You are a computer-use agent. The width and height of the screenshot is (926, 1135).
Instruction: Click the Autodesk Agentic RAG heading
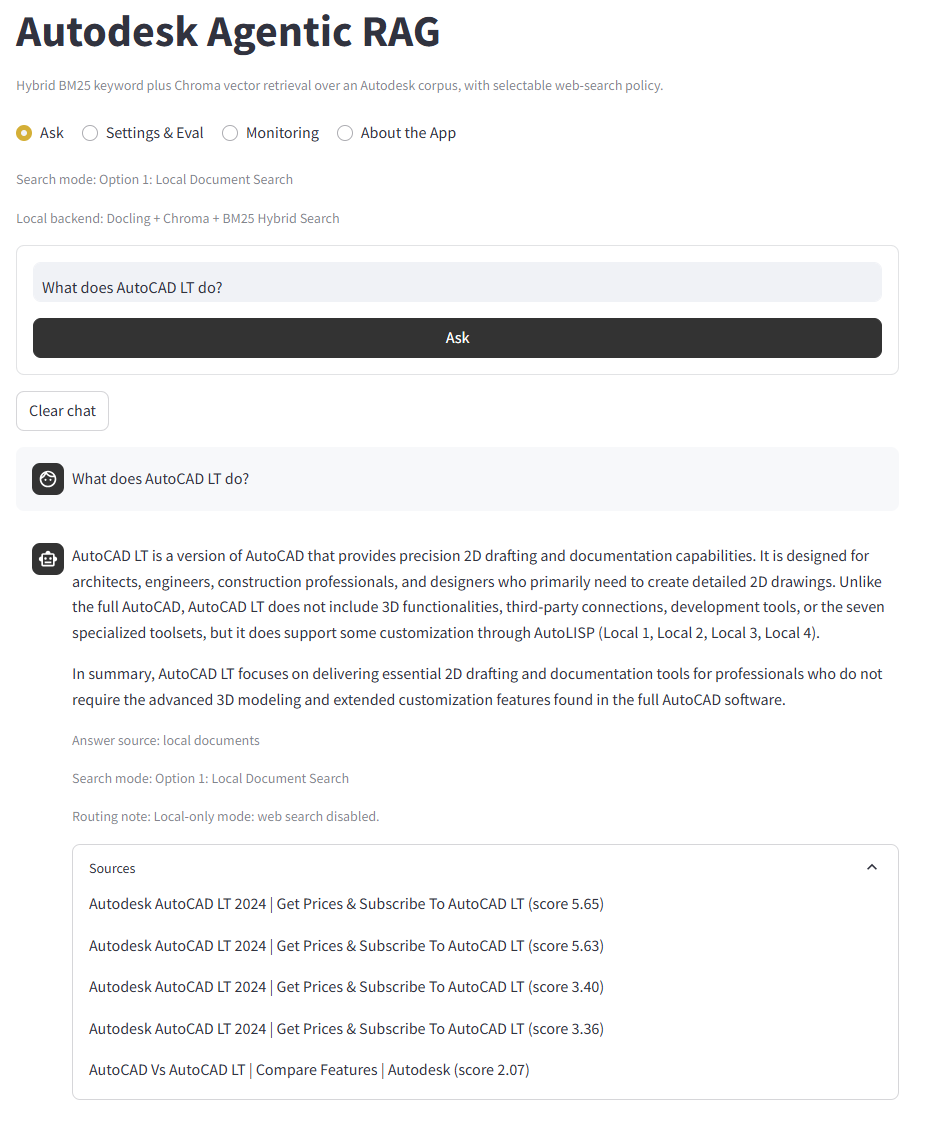228,32
